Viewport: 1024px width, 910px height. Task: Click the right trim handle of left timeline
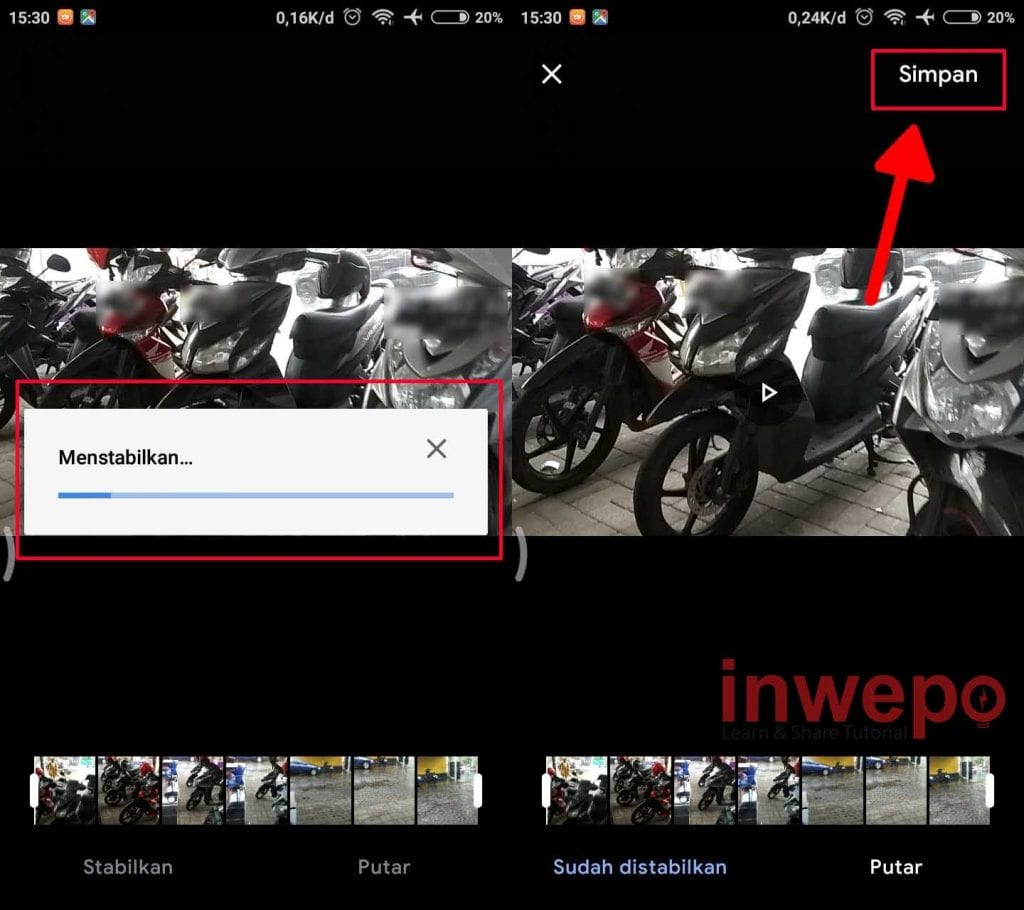click(477, 791)
